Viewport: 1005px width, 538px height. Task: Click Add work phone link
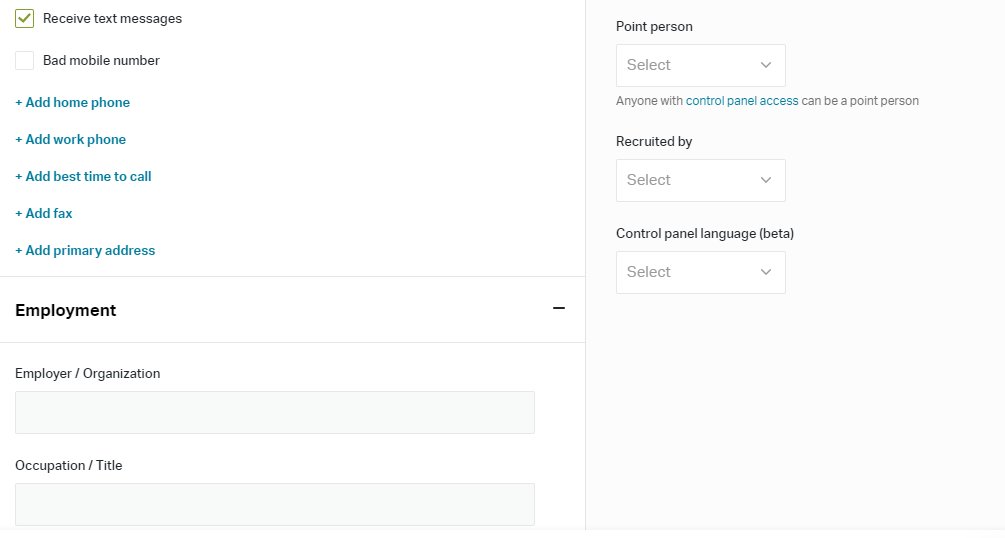coord(71,139)
